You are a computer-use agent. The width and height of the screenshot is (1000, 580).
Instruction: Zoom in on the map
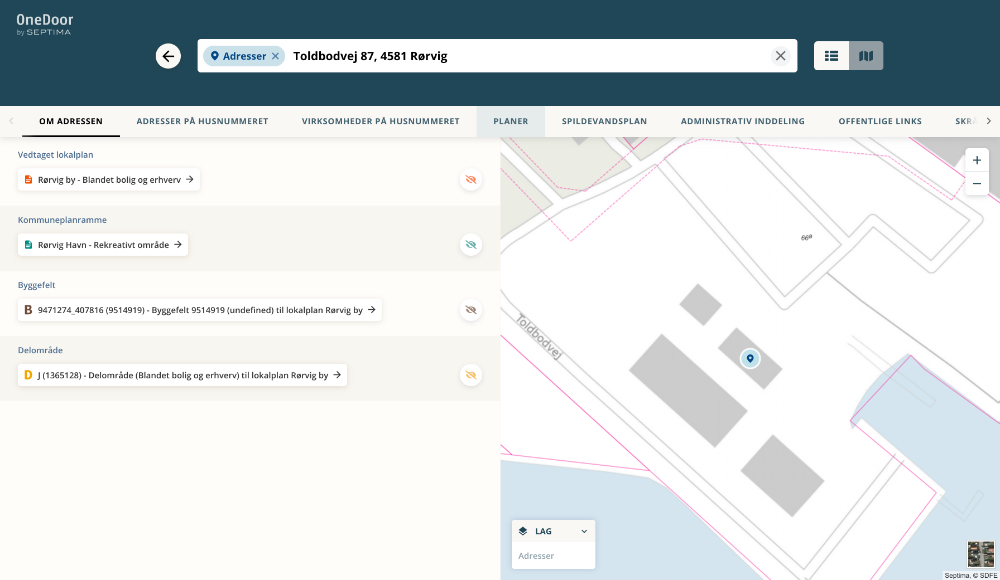(977, 160)
